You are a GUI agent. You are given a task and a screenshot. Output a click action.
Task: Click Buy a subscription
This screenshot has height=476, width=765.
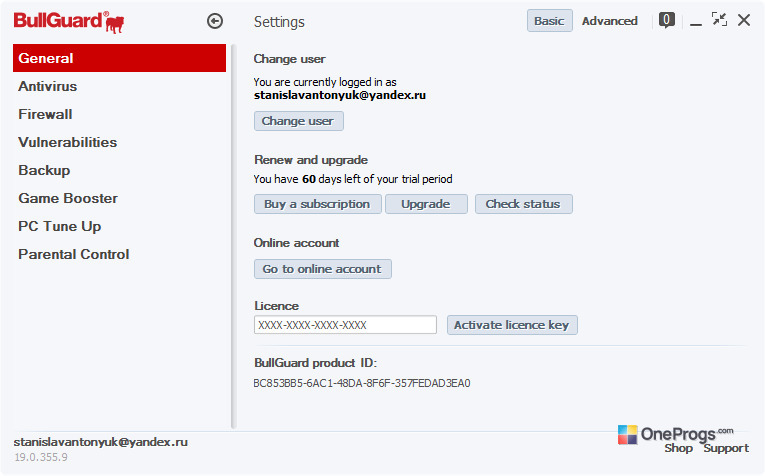click(x=318, y=204)
